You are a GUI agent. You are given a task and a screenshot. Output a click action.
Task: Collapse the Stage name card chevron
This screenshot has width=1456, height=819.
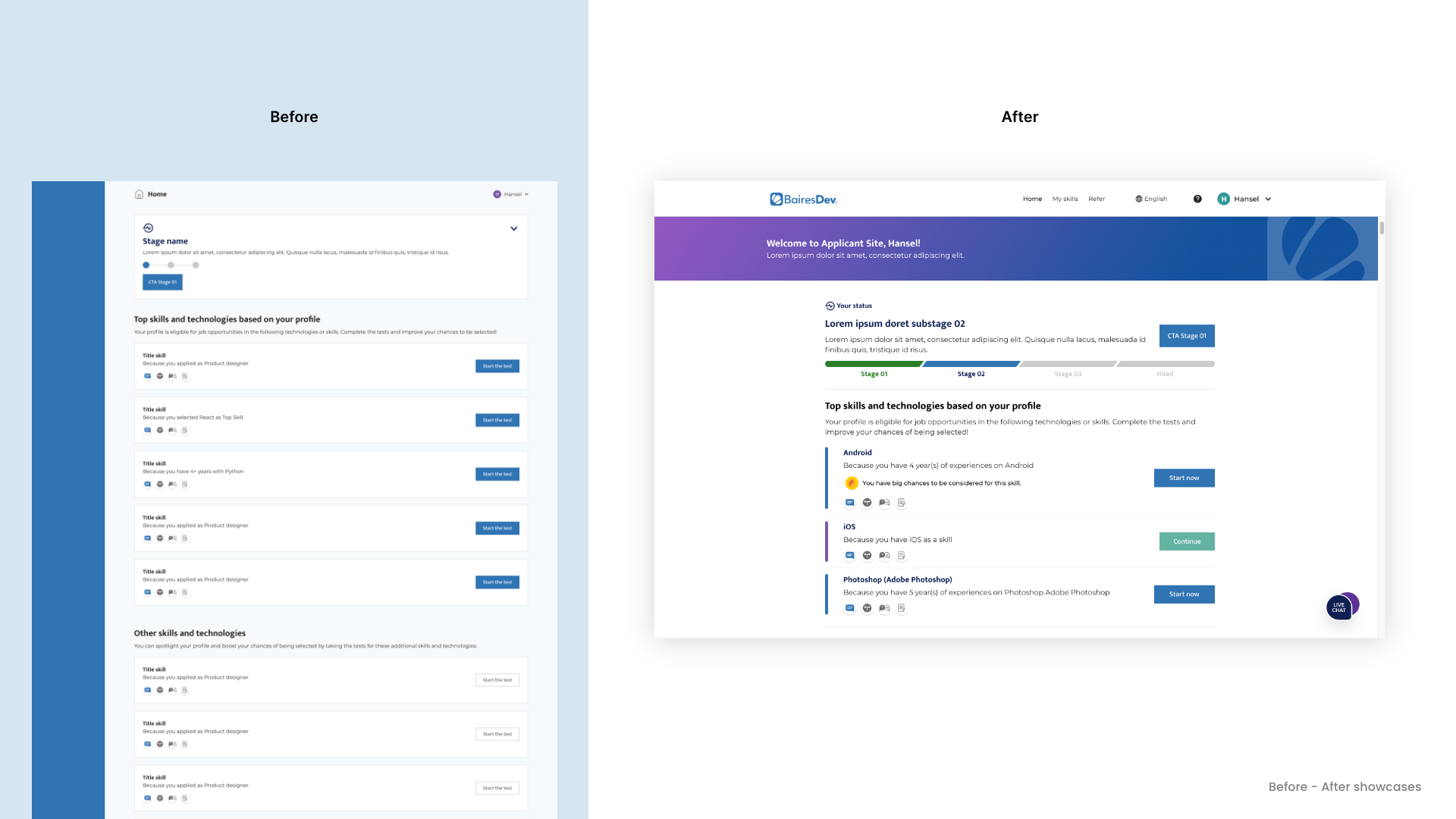(513, 228)
